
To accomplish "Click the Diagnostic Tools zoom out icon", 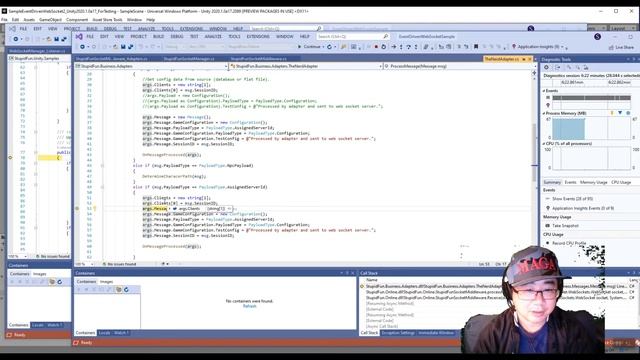I will pos(578,67).
